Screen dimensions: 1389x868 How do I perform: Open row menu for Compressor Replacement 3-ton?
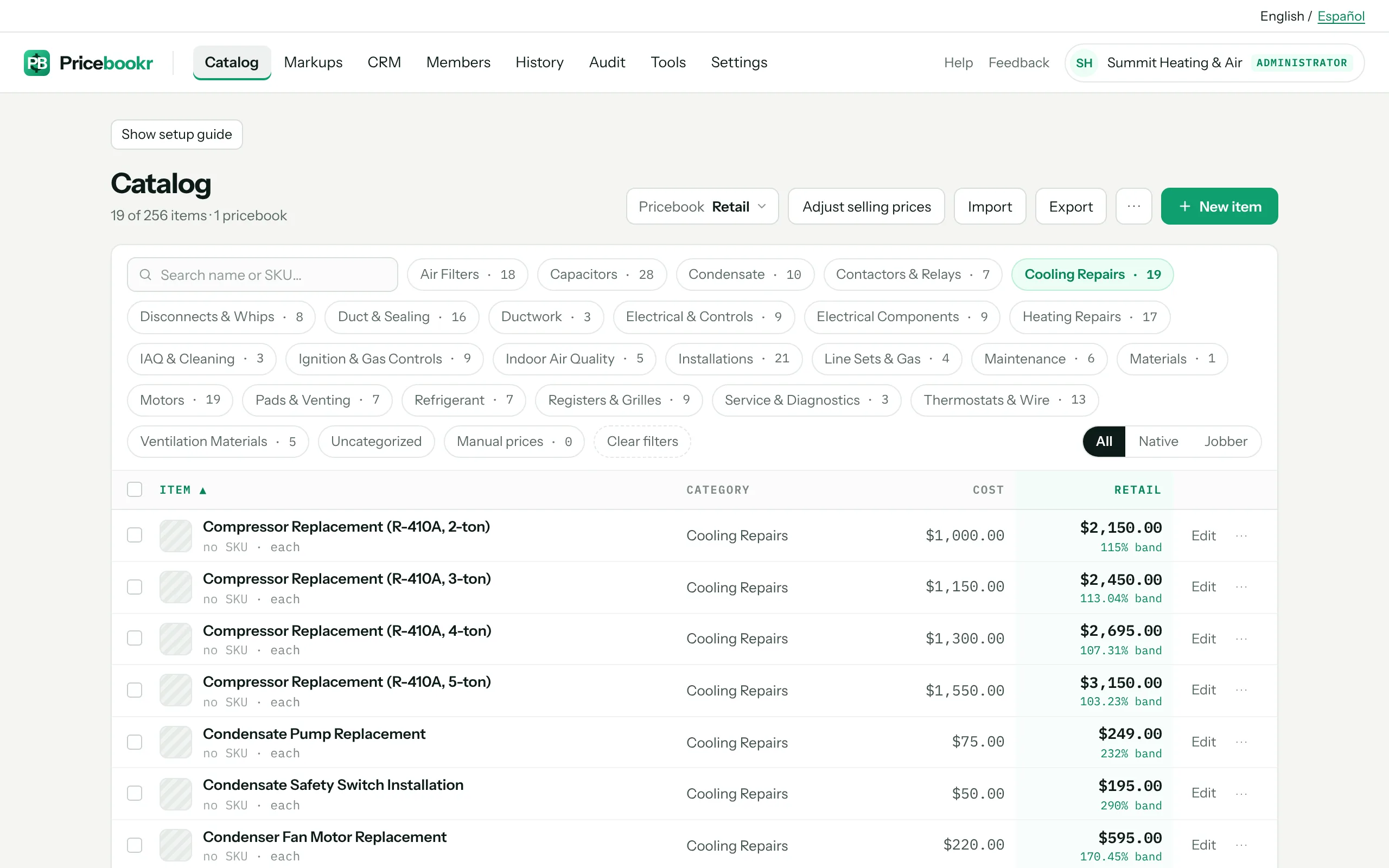tap(1241, 586)
